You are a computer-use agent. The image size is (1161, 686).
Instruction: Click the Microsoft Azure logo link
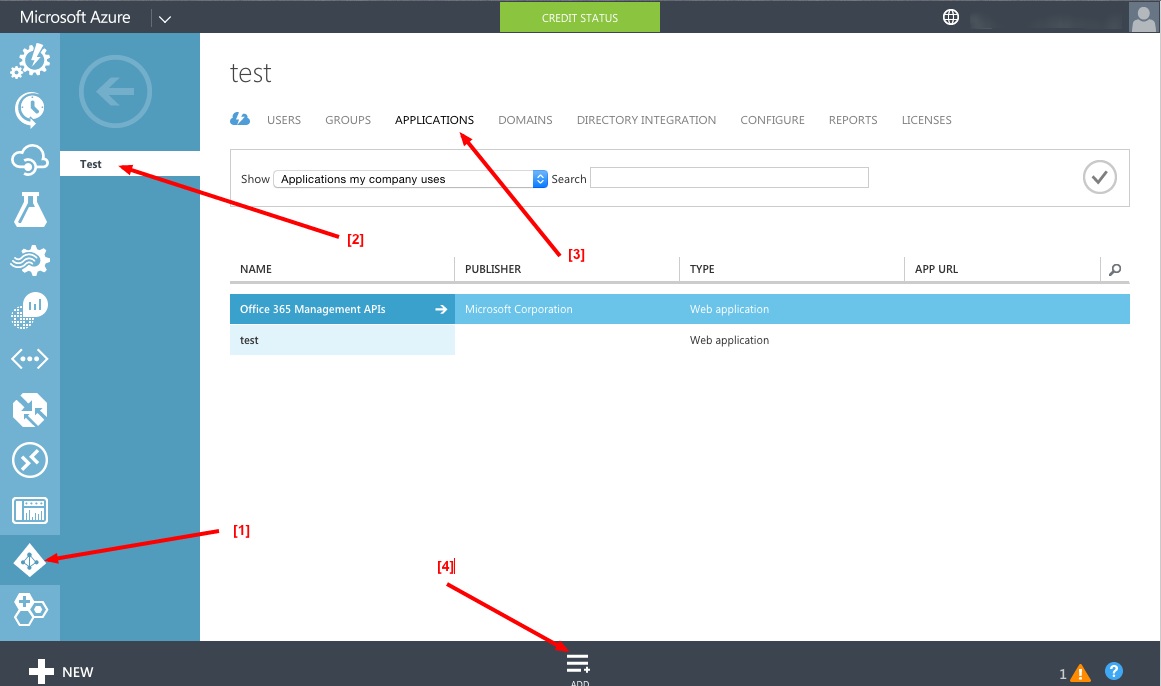tap(75, 17)
